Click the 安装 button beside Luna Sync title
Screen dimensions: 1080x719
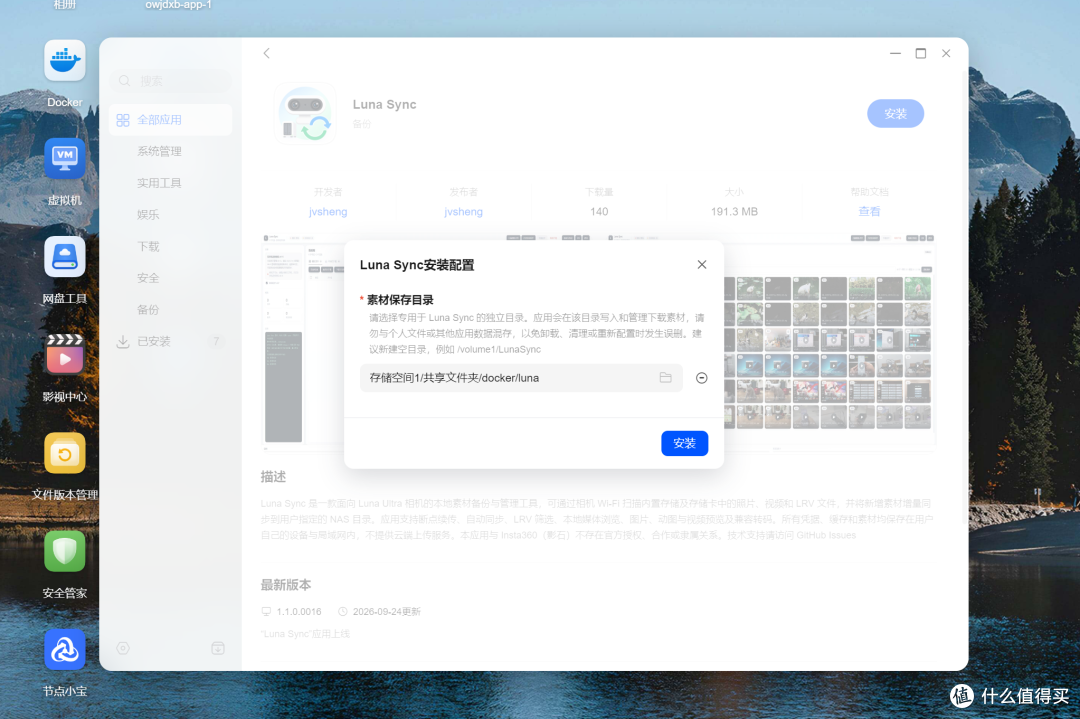point(895,114)
